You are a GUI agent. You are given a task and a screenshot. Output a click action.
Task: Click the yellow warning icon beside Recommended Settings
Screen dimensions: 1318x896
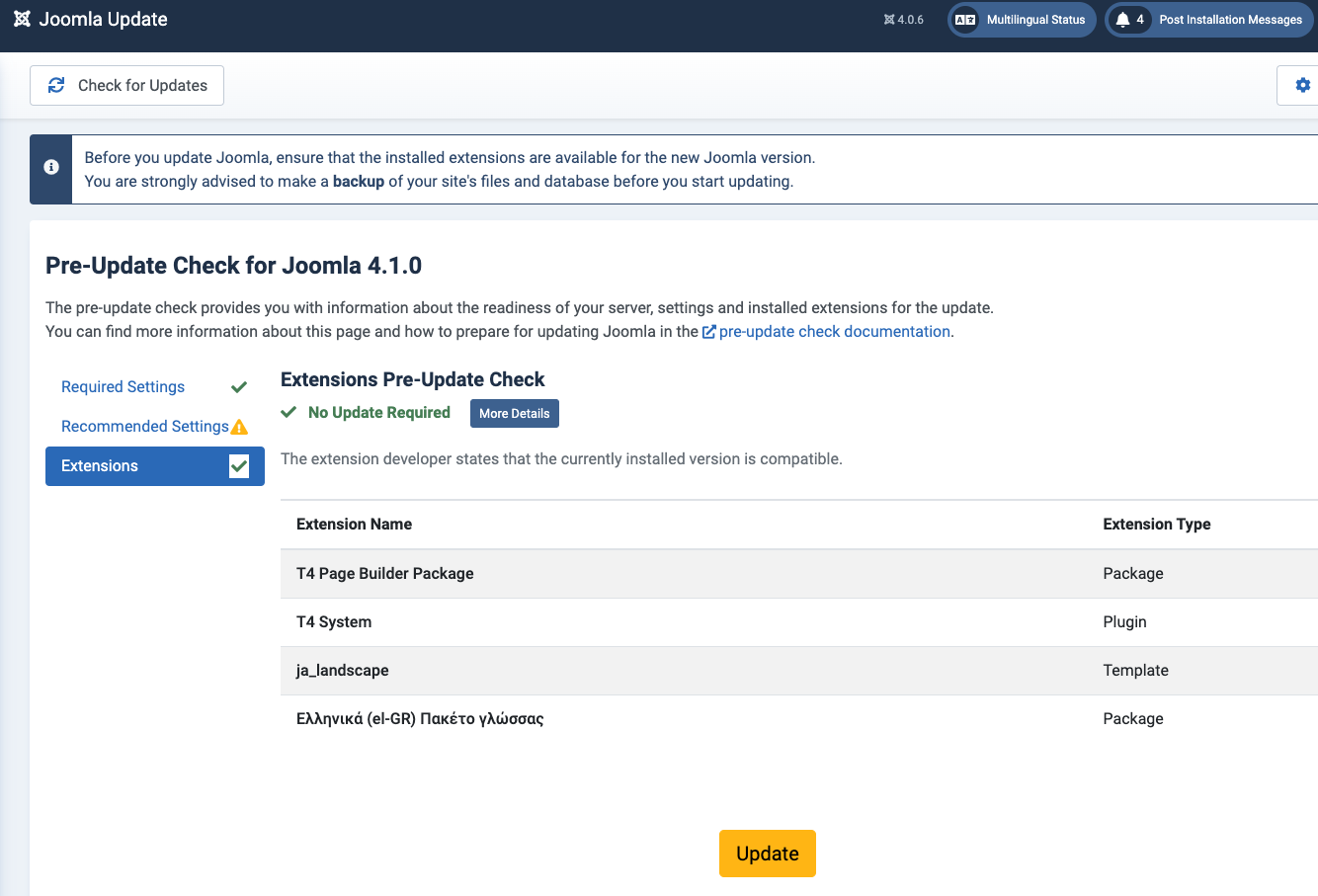click(239, 427)
